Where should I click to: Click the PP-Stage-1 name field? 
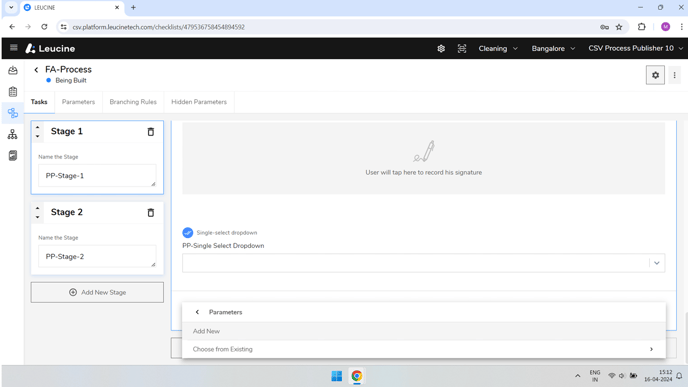coord(97,176)
